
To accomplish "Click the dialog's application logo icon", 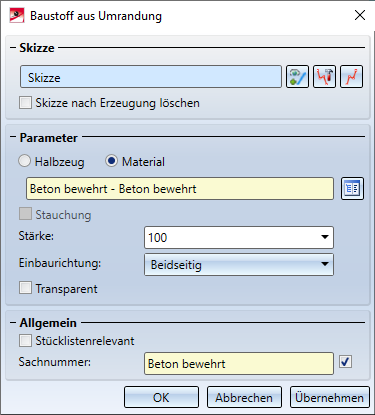I will click(17, 15).
